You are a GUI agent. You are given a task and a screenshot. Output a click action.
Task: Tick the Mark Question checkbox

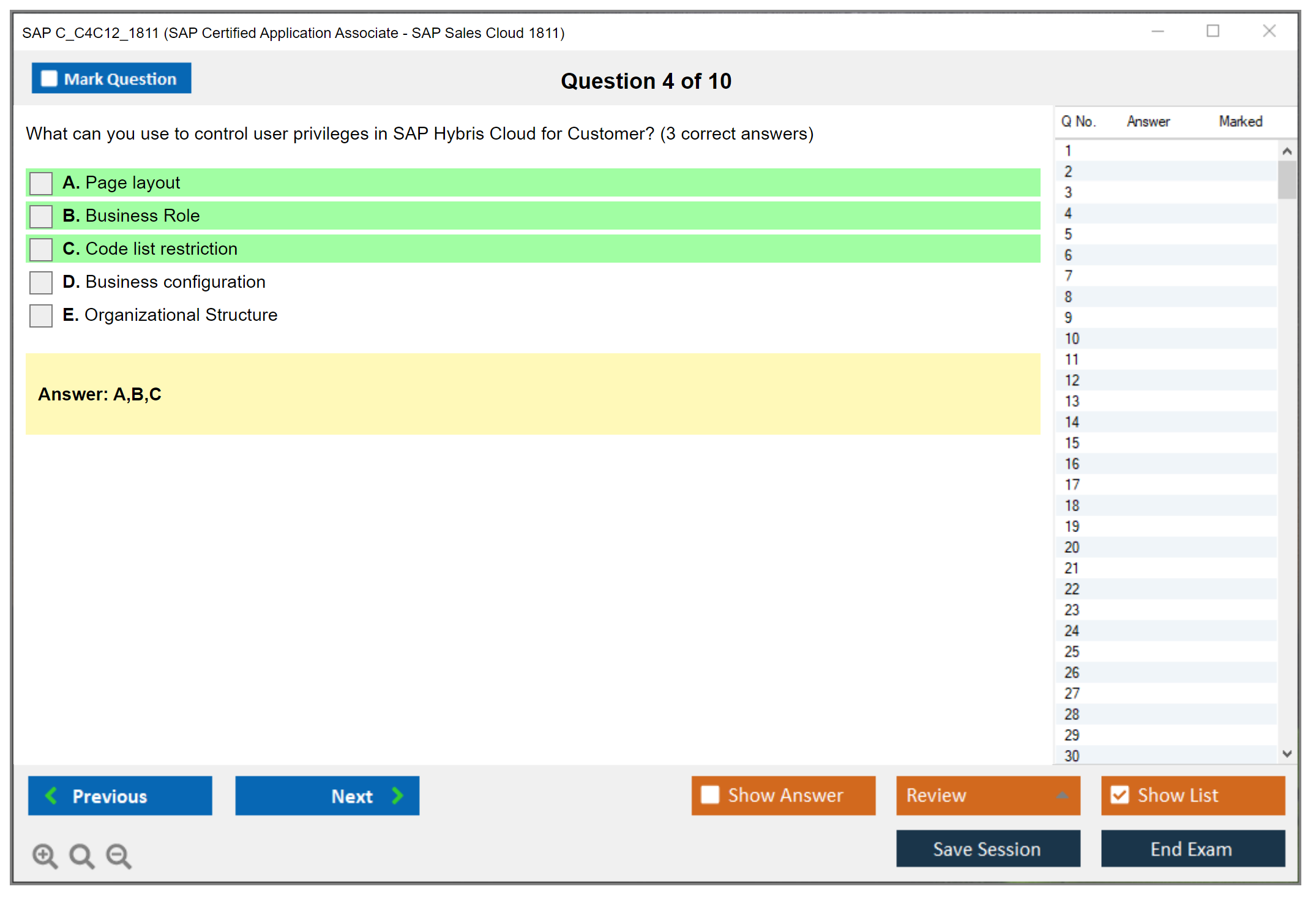(x=49, y=79)
